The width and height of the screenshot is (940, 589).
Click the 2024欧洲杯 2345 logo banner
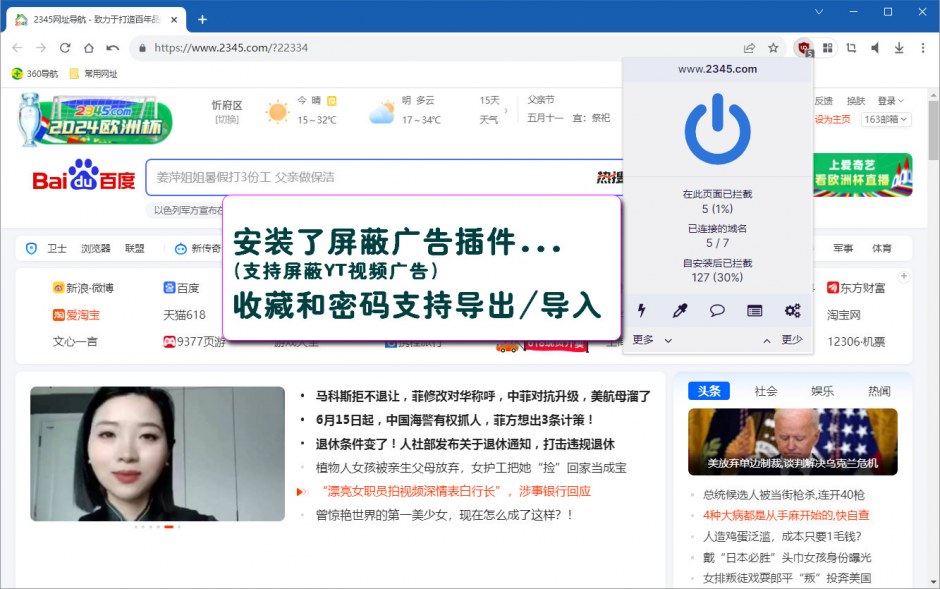tap(95, 120)
